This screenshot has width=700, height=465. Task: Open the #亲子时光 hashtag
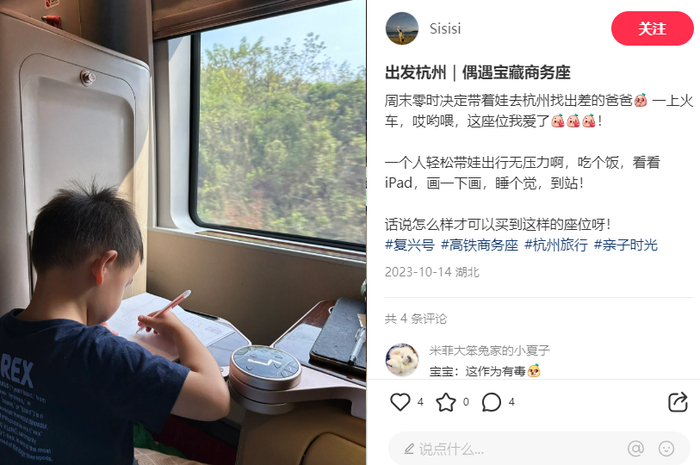tap(625, 245)
